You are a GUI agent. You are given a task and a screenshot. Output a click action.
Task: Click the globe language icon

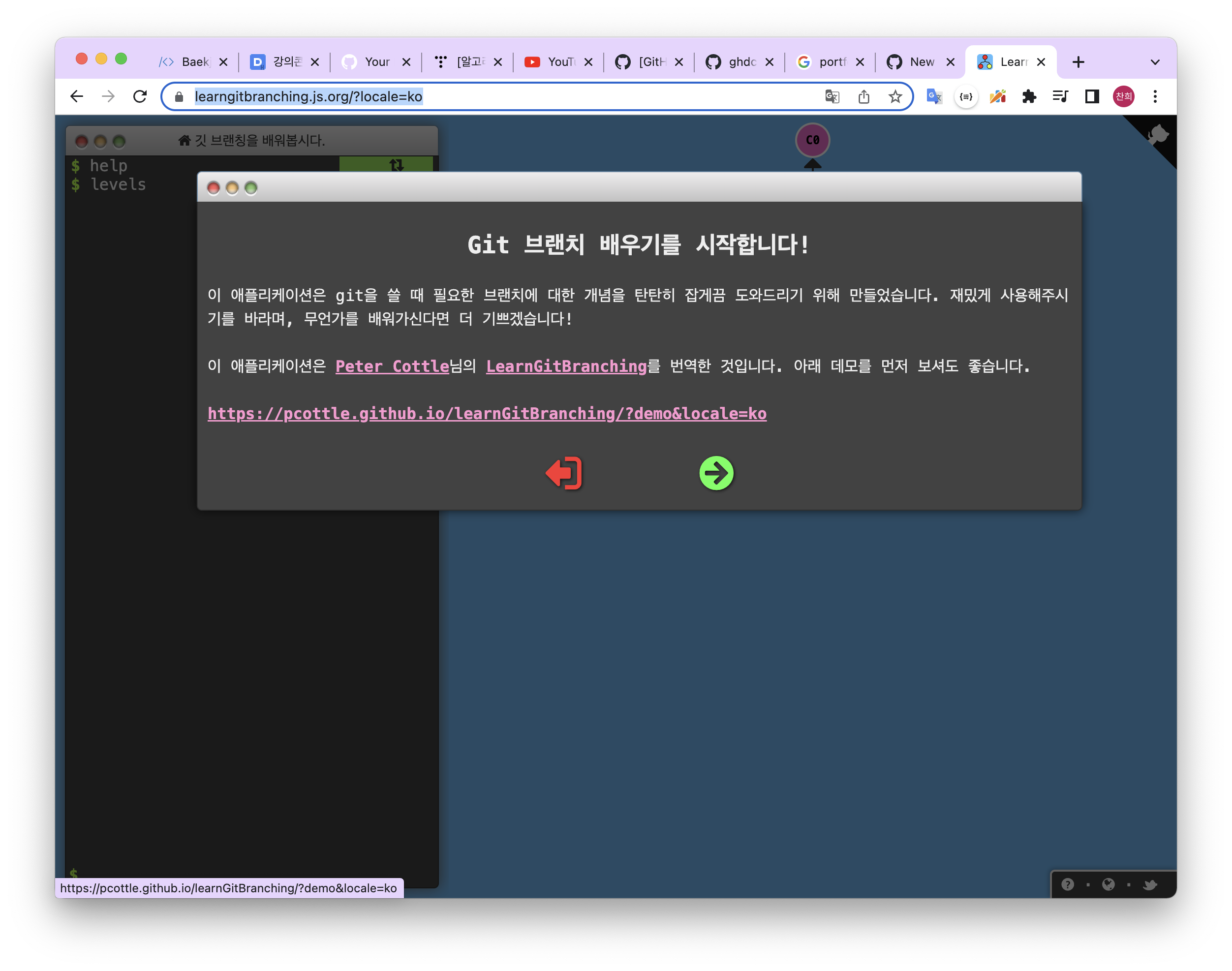(1108, 884)
